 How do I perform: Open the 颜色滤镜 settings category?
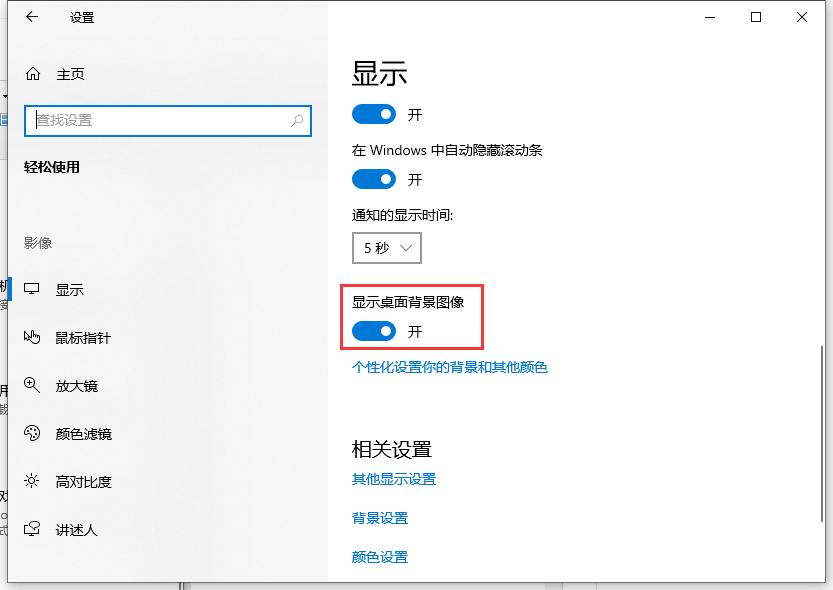pyautogui.click(x=84, y=434)
